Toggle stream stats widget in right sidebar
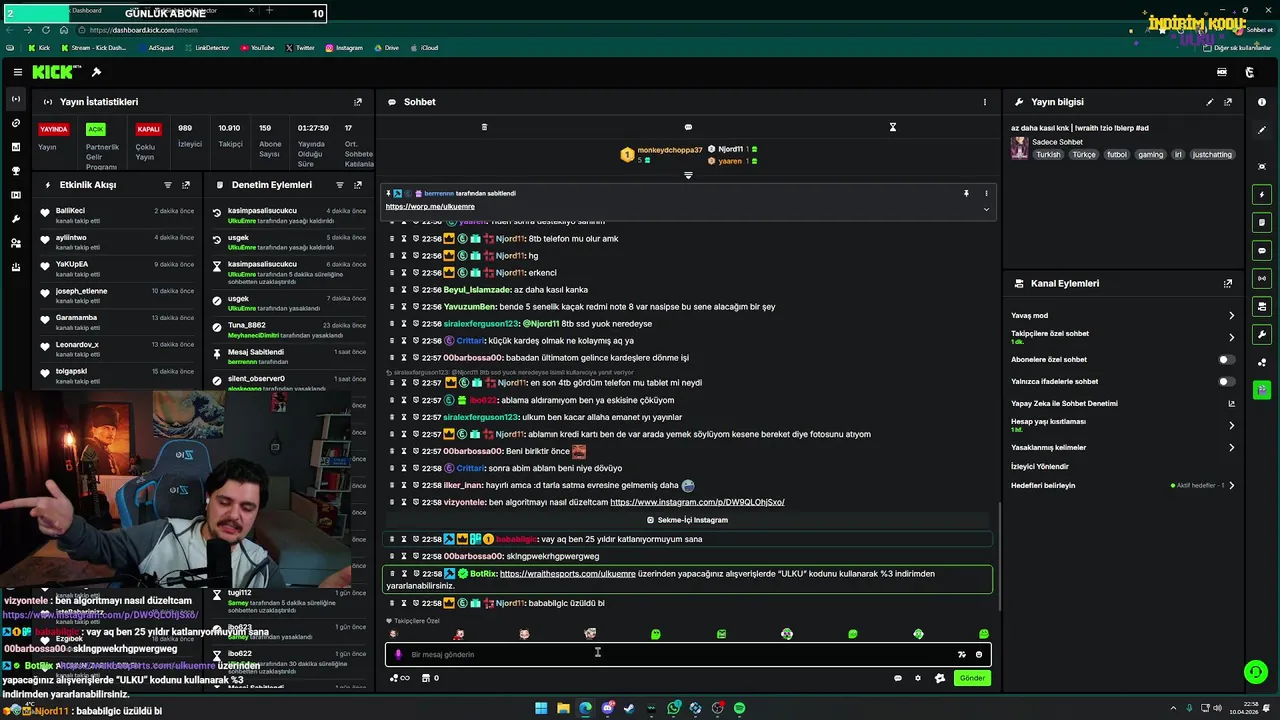The height and width of the screenshot is (720, 1280). click(1262, 278)
